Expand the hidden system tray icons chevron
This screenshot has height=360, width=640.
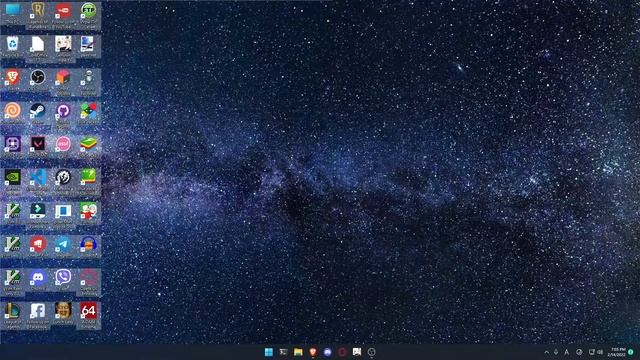[x=547, y=352]
